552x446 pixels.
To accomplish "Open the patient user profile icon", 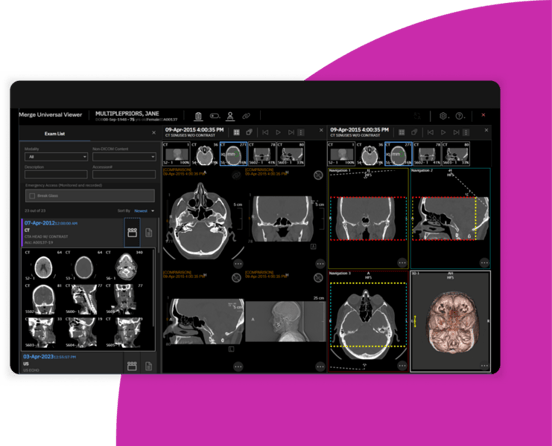I will point(230,116).
